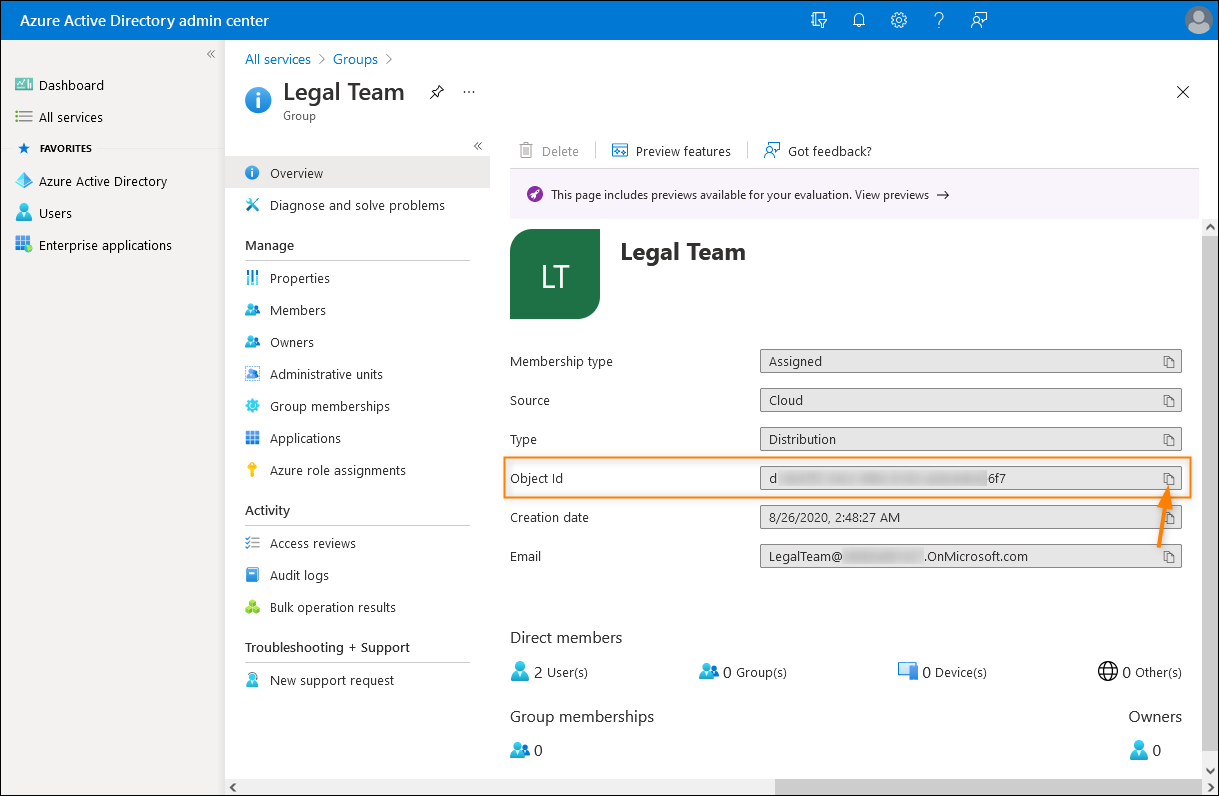
Task: Click Got feedback? in the toolbar
Action: point(817,151)
